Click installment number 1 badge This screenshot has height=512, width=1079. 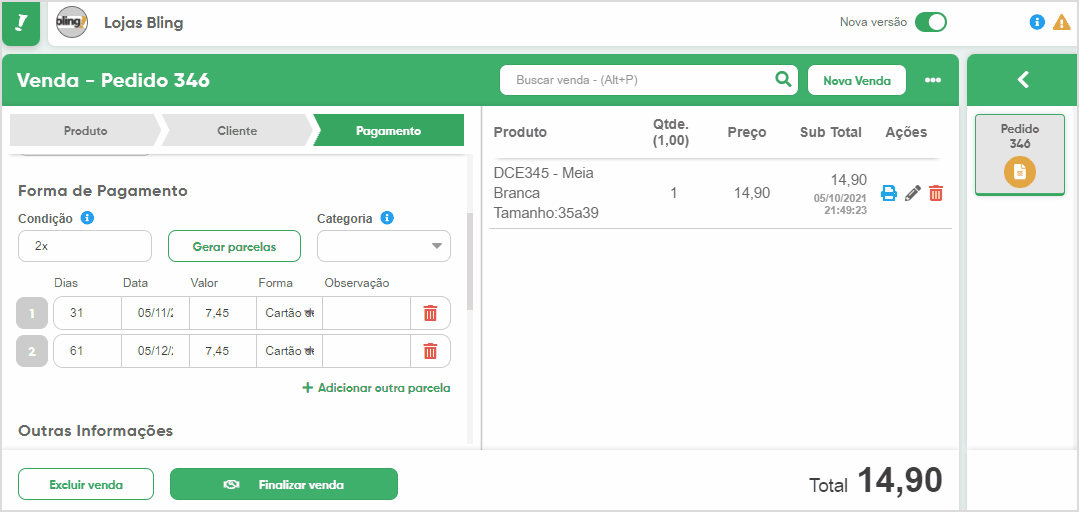pyautogui.click(x=32, y=313)
